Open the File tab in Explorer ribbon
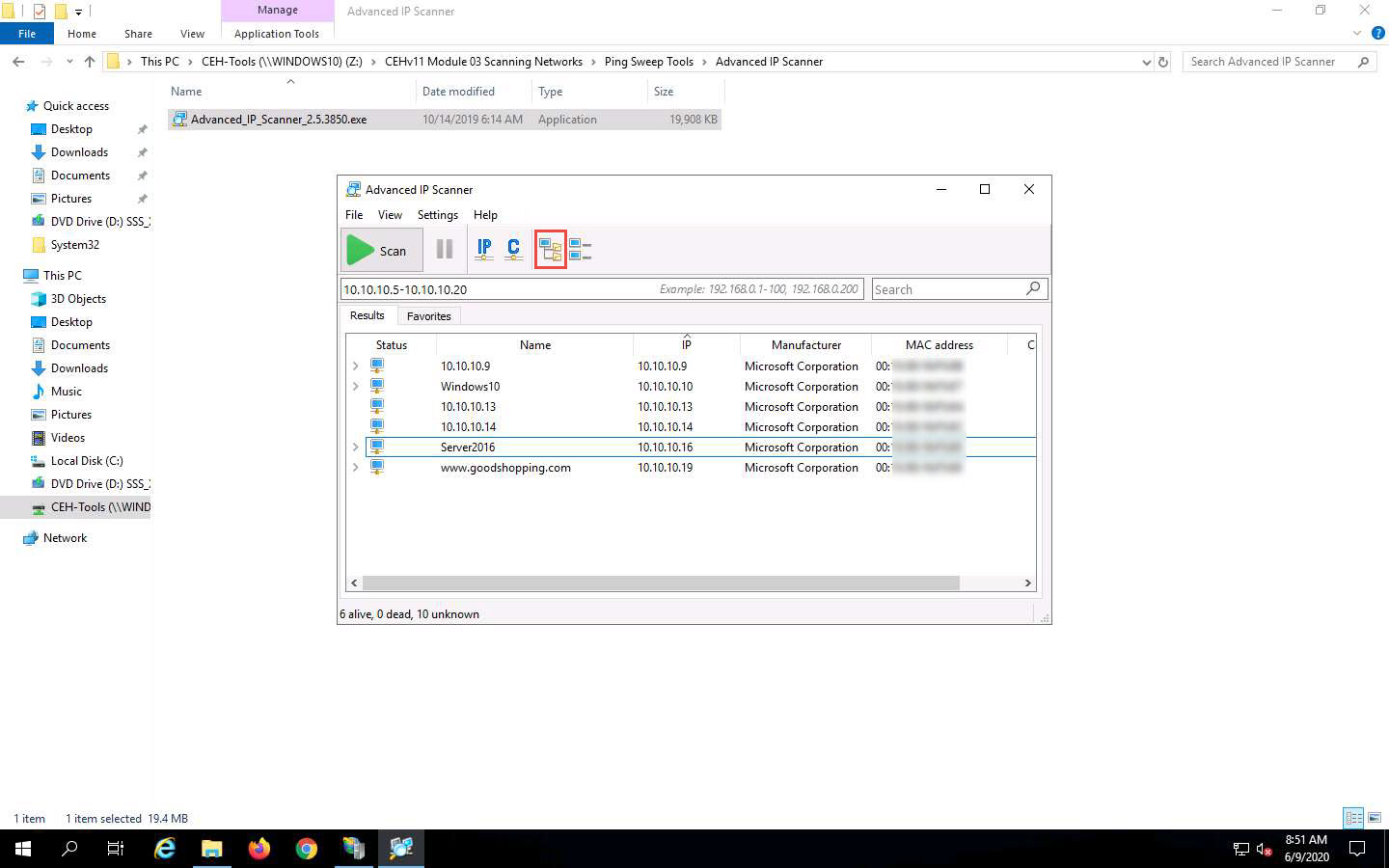Viewport: 1389px width, 868px height. 27,34
